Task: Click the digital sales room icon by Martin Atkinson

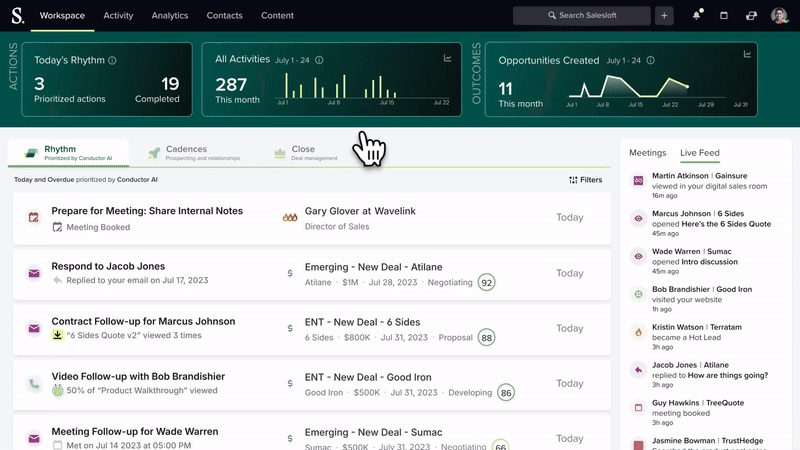Action: [x=638, y=181]
